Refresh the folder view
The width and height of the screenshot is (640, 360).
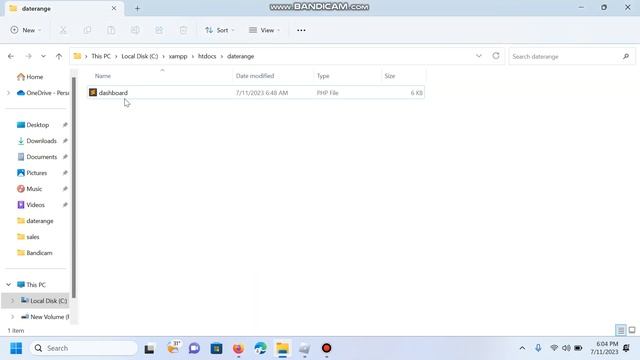496,56
